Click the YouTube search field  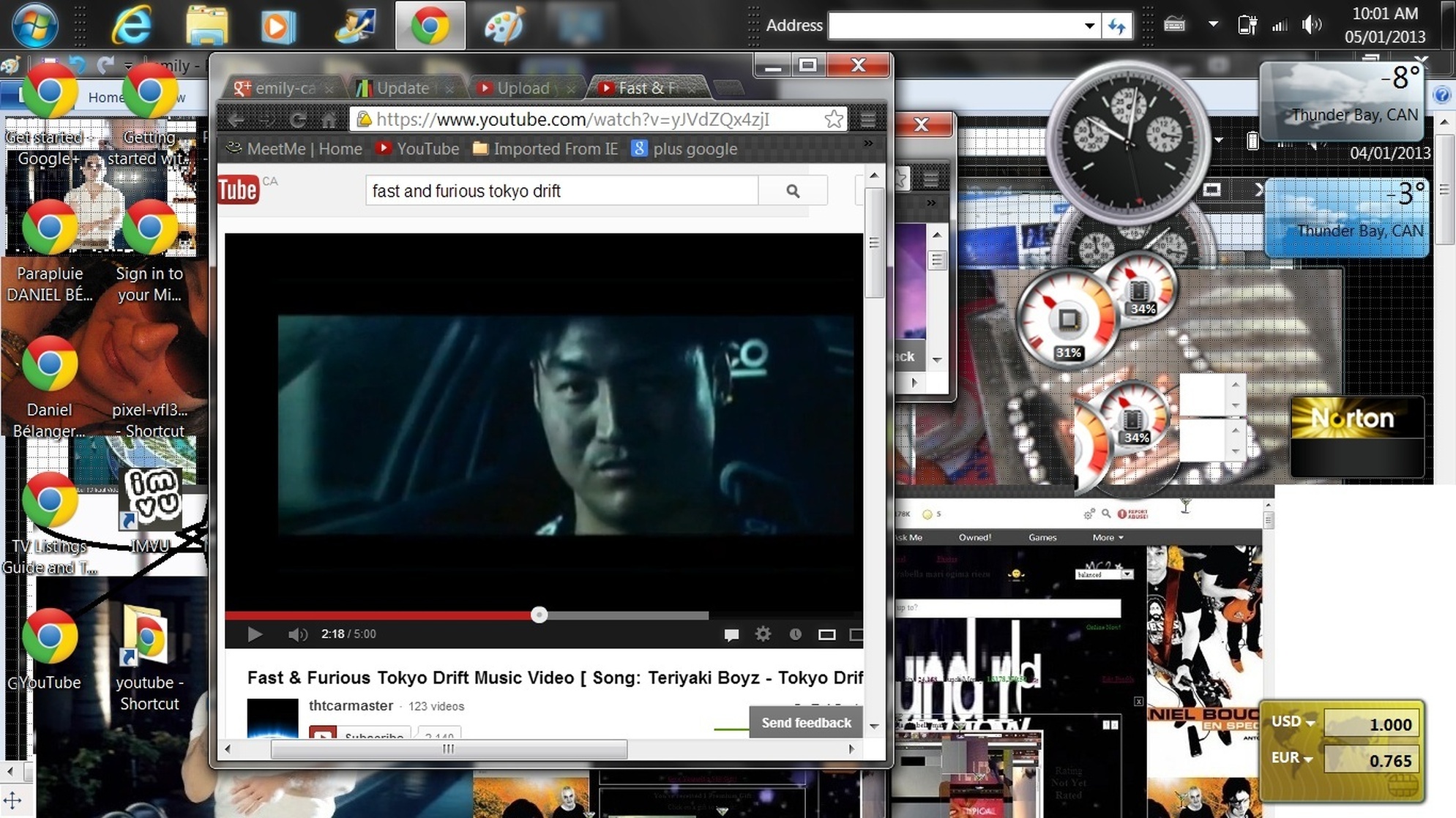coord(561,191)
